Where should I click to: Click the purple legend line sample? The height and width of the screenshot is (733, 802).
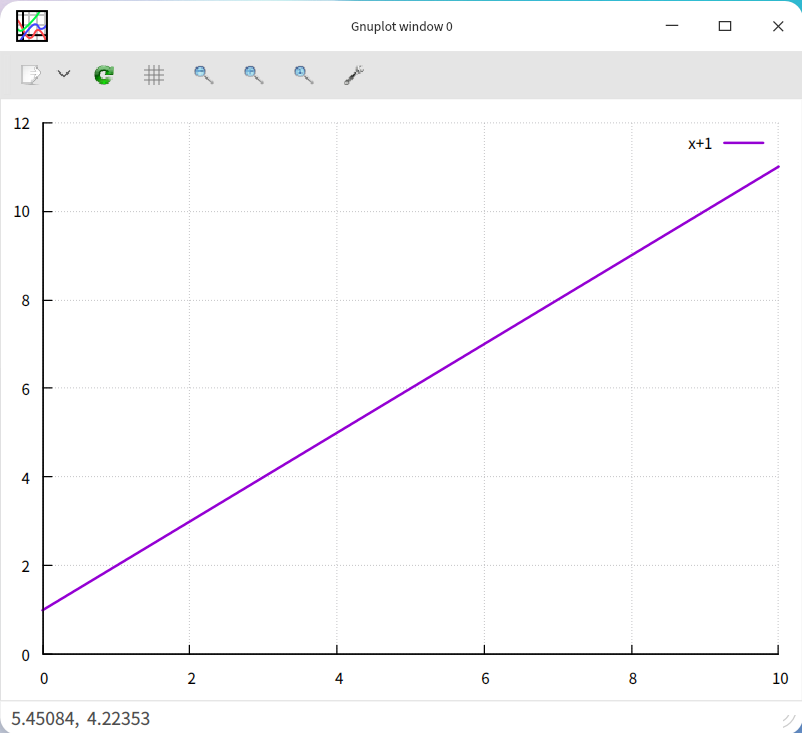(744, 143)
